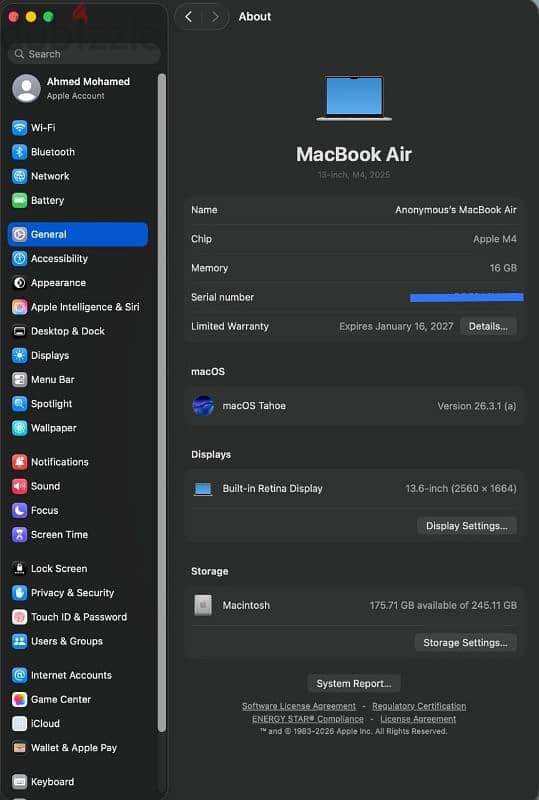Open Bluetooth settings icon
Viewport: 539px width, 800px height.
point(19,152)
